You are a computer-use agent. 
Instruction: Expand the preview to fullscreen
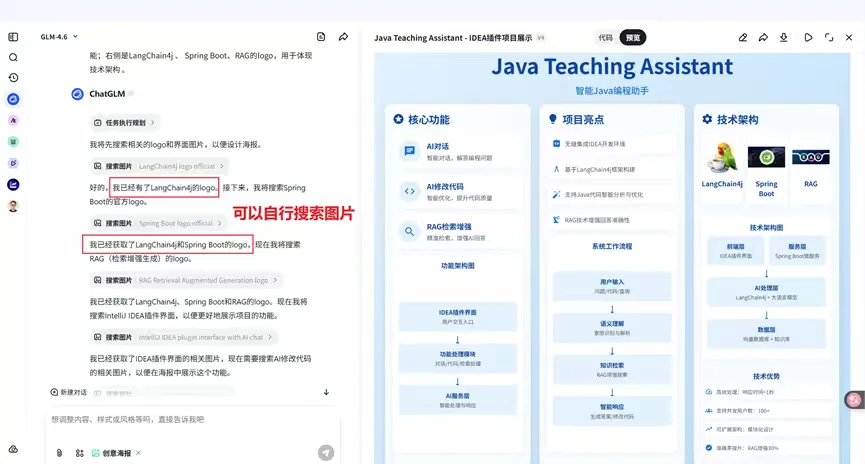[829, 38]
